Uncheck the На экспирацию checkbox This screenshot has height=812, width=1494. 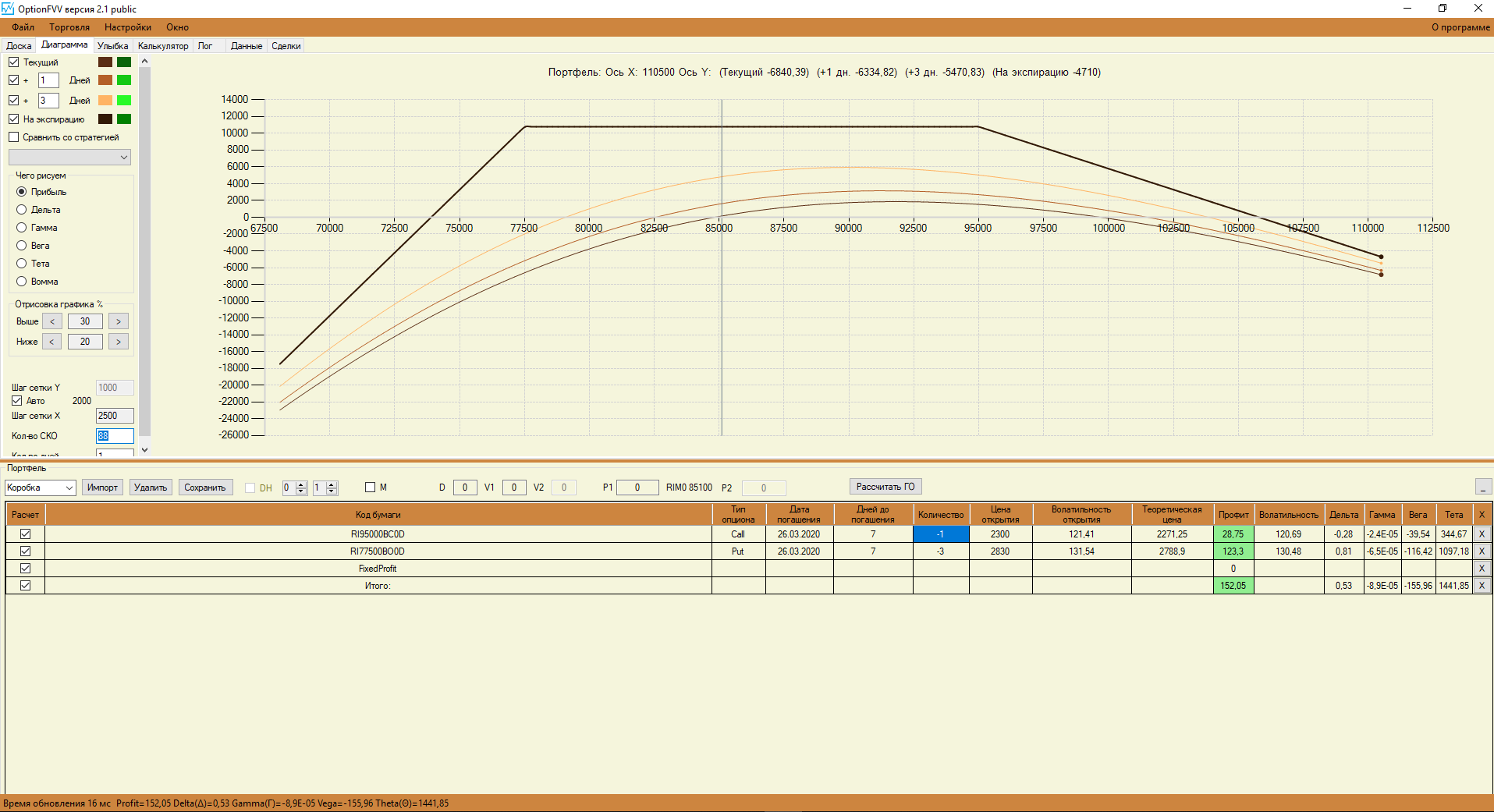(14, 119)
